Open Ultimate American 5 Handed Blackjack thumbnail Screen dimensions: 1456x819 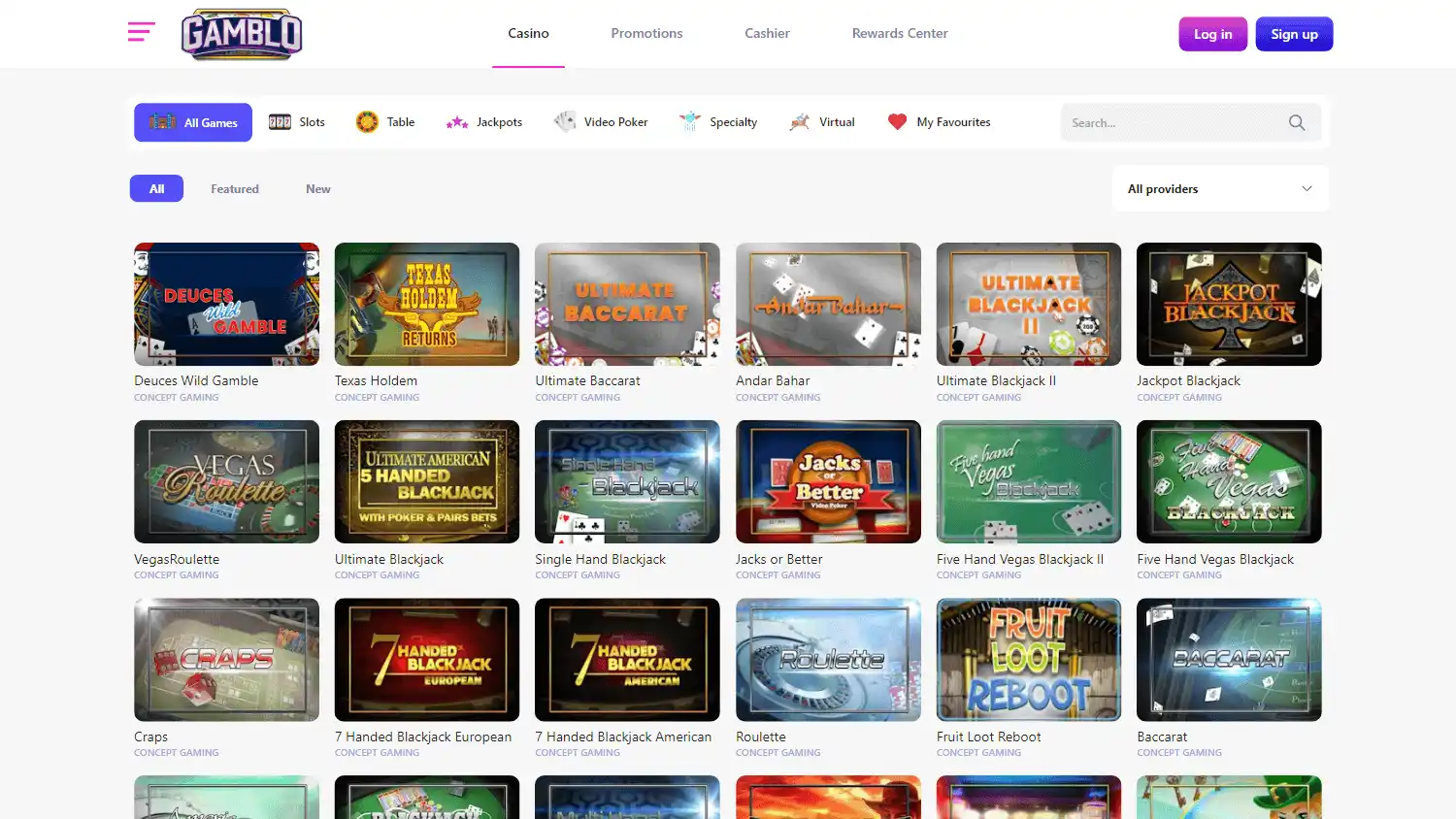427,481
